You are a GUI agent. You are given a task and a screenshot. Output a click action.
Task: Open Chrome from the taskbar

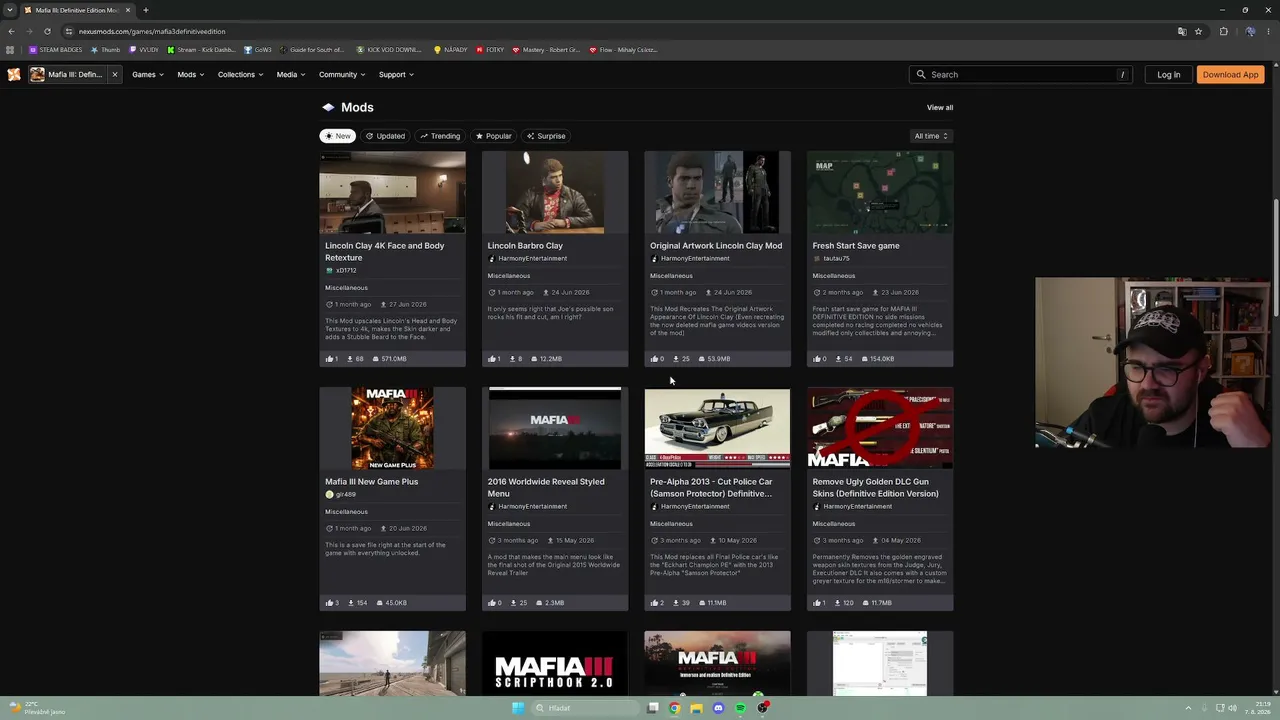click(x=675, y=708)
